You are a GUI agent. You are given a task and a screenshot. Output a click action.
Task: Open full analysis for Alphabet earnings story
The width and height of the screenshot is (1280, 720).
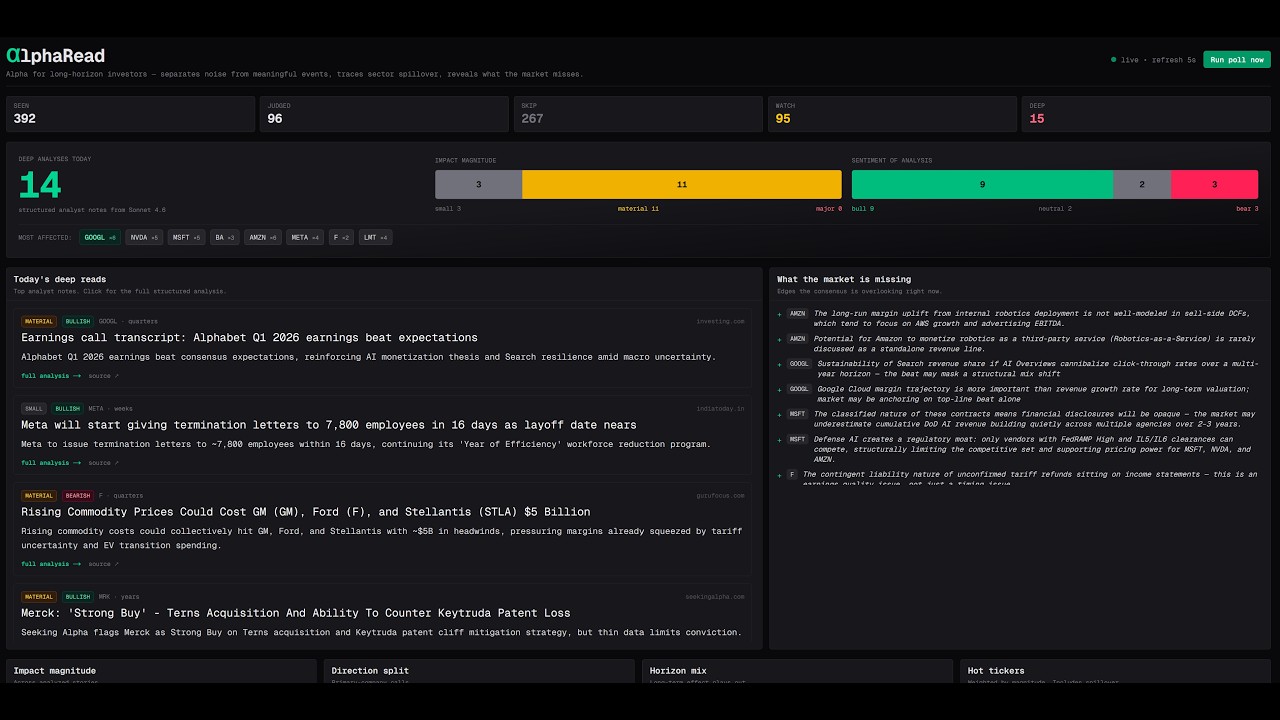pos(51,376)
